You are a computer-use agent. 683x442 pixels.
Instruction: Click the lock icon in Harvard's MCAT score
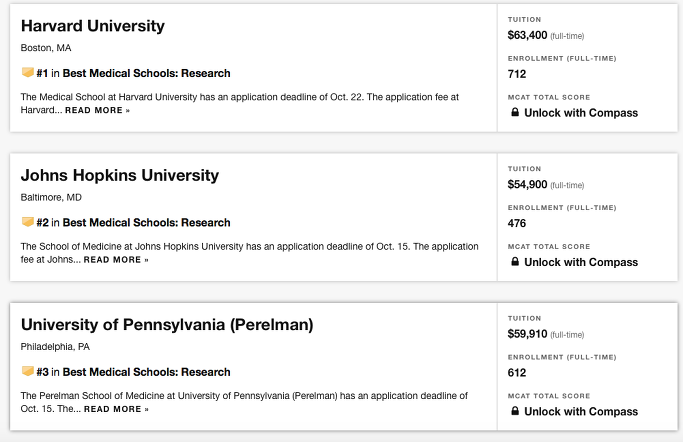515,112
